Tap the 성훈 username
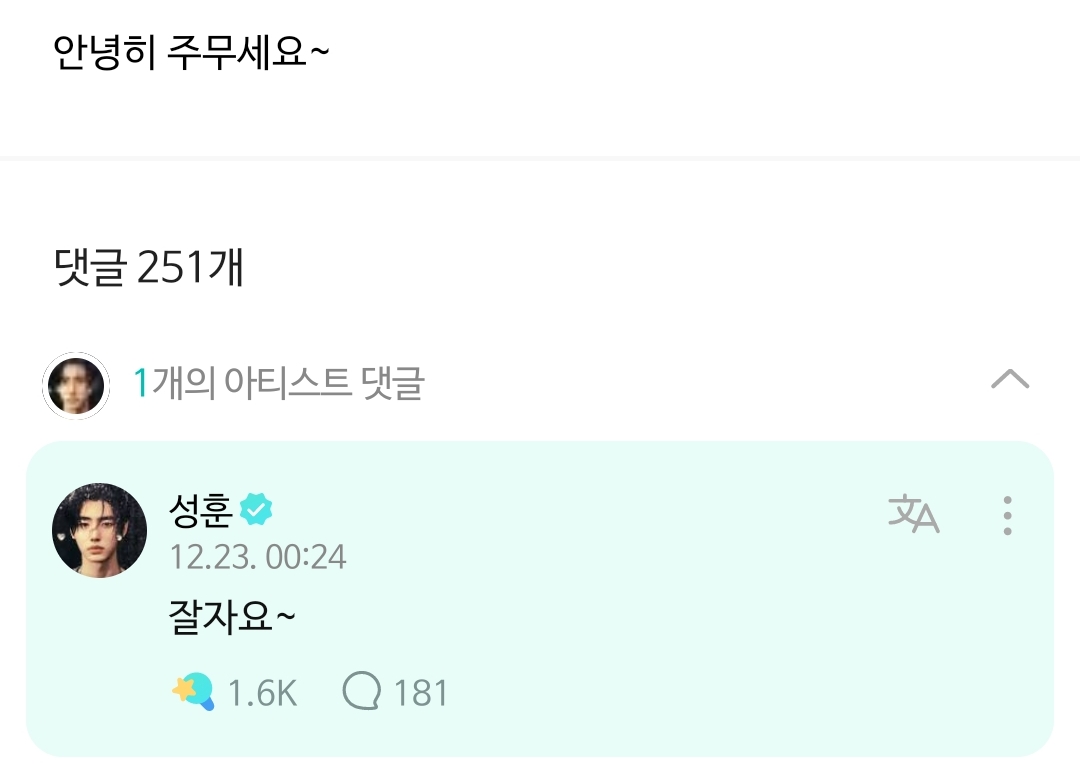 (201, 511)
